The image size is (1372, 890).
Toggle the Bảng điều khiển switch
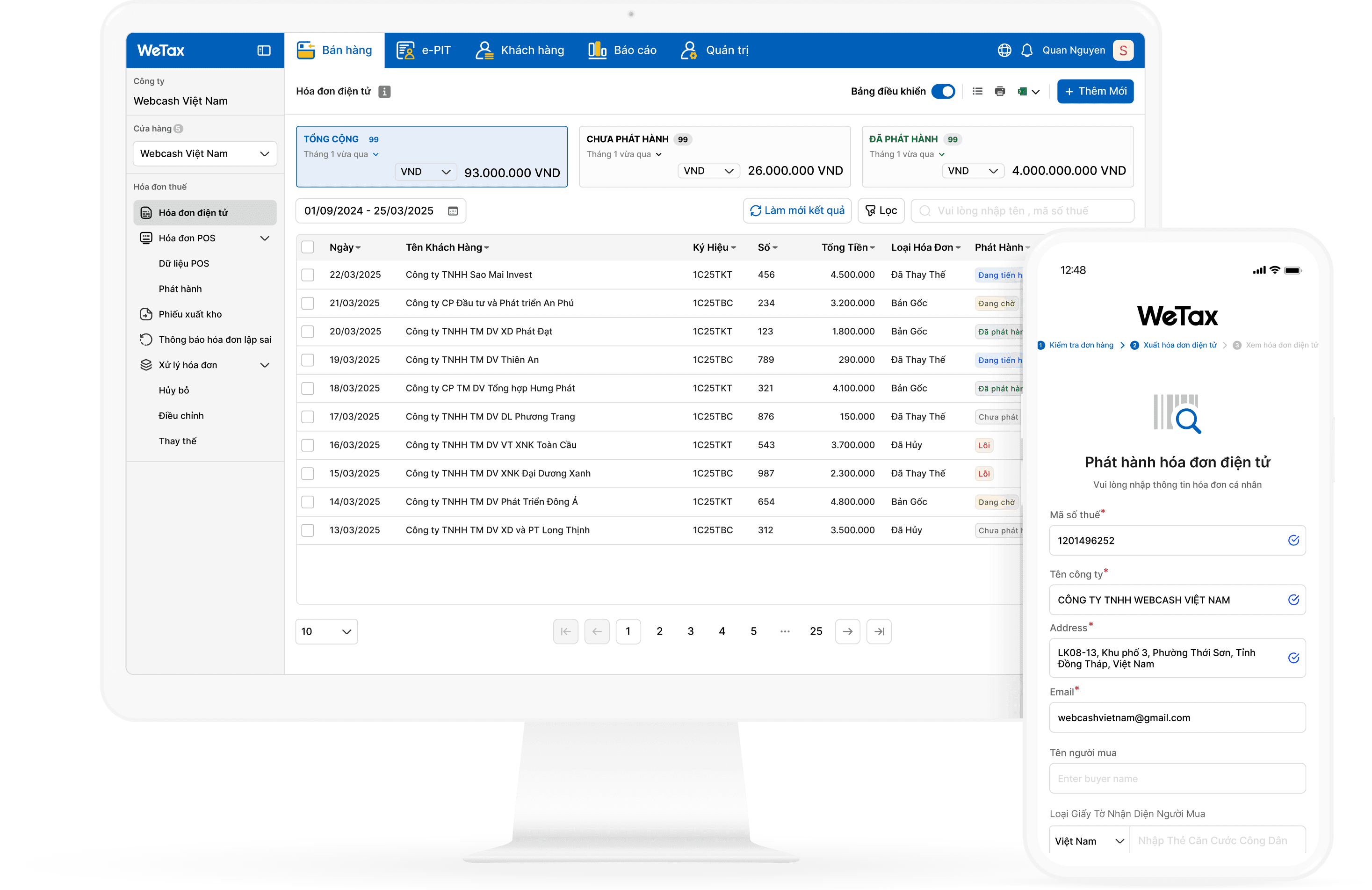coord(944,91)
